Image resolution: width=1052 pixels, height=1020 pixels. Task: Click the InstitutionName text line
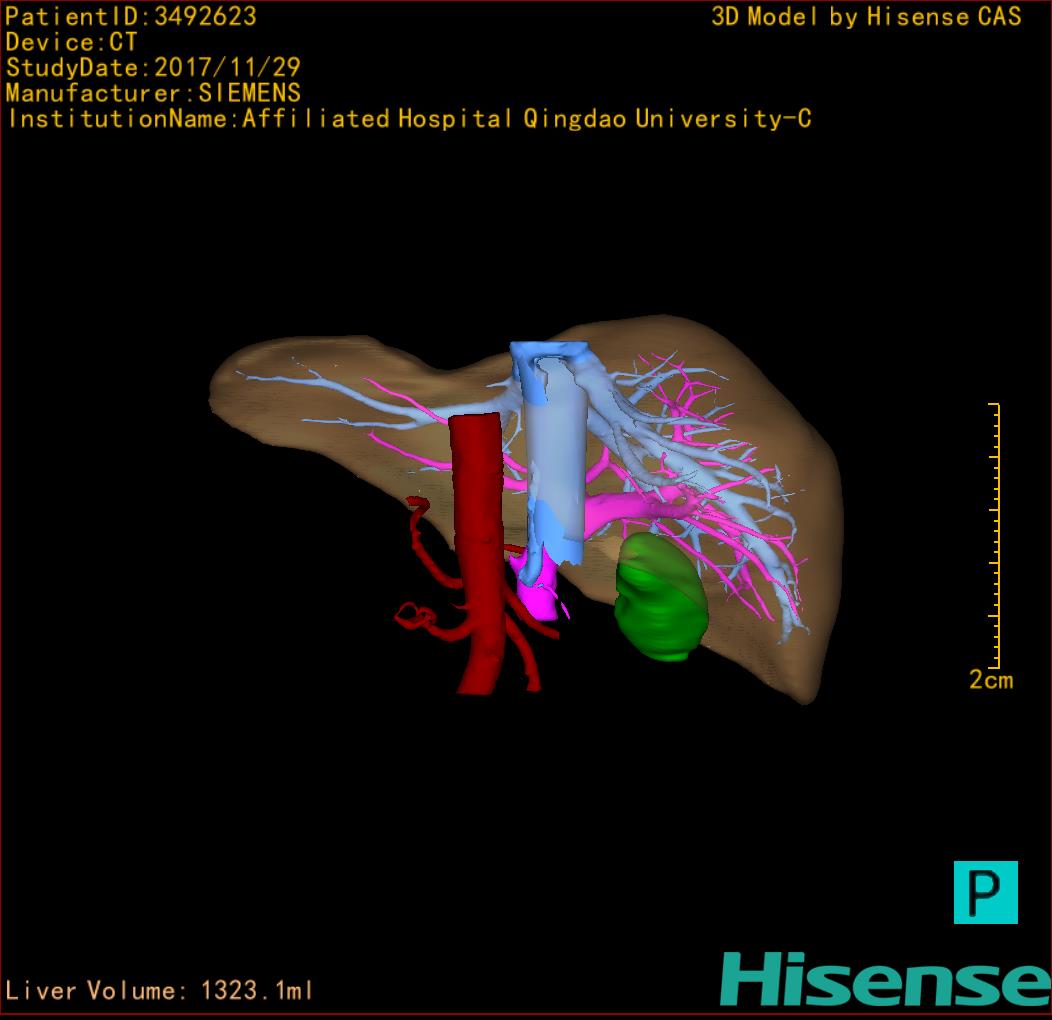408,119
